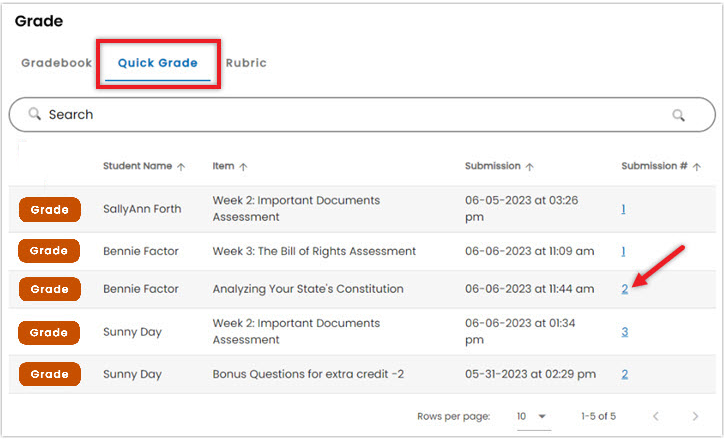This screenshot has width=724, height=439.
Task: Switch to the Gradebook tab
Action: coord(56,63)
